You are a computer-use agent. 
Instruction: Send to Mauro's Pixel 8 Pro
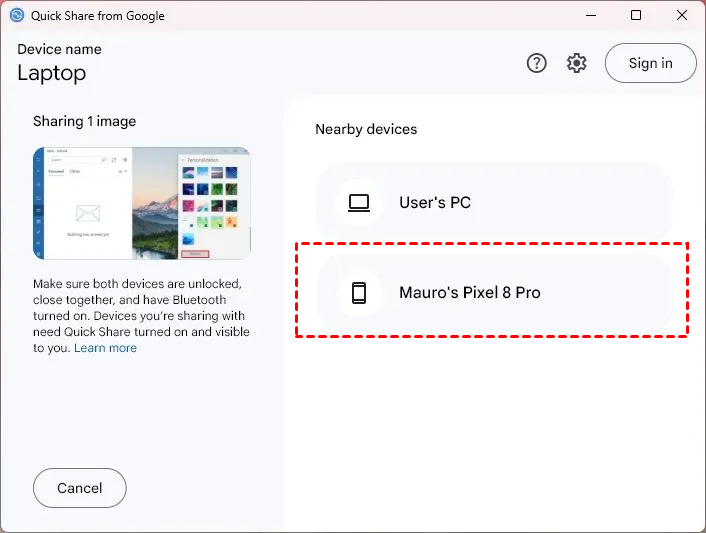tap(494, 293)
